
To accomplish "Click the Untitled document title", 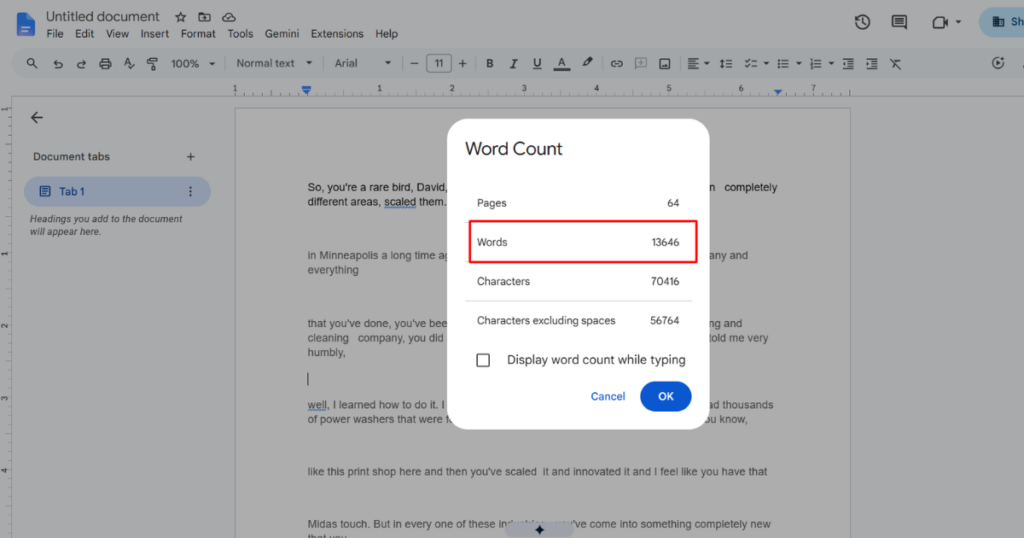I will point(103,17).
